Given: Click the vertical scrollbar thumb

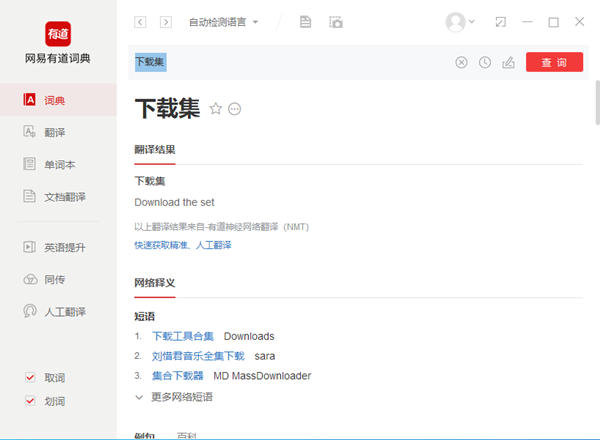Looking at the screenshot, I should (x=597, y=103).
